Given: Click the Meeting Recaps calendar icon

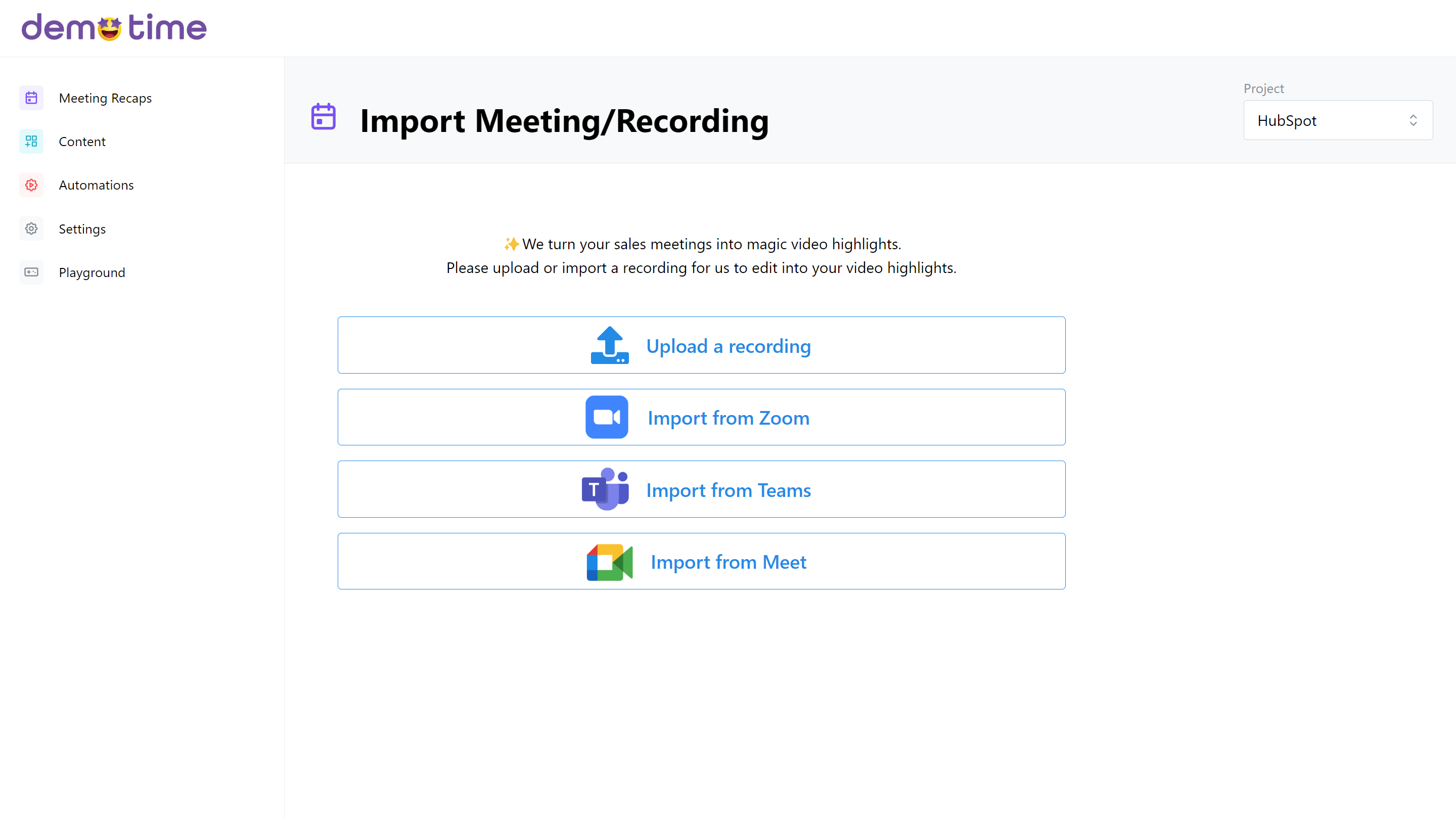Looking at the screenshot, I should 31,98.
